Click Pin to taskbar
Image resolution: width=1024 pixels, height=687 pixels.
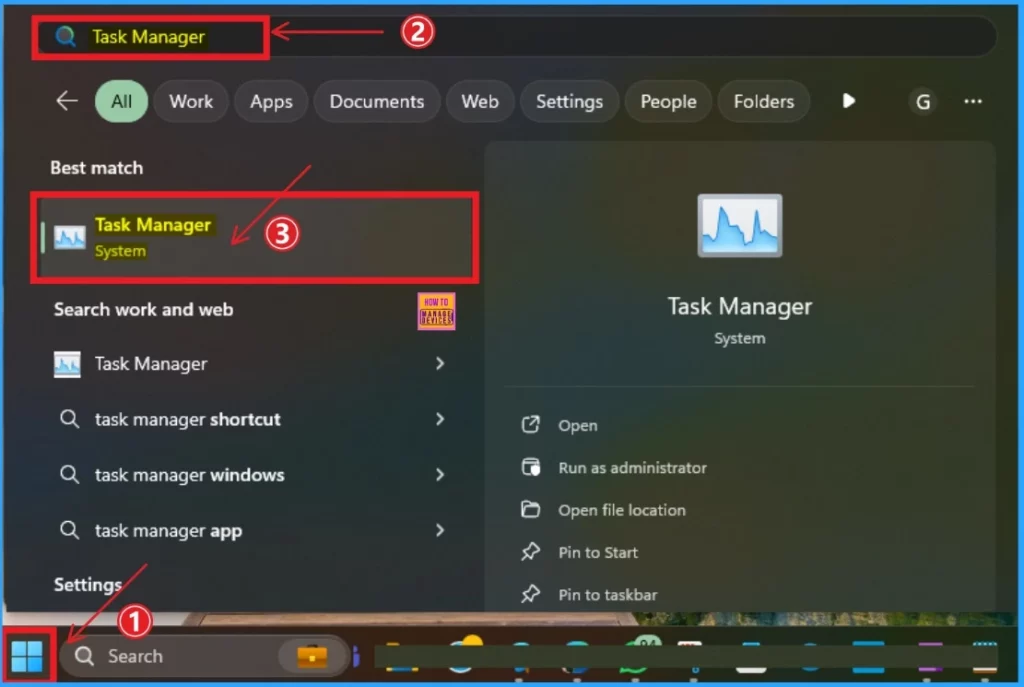click(x=607, y=595)
